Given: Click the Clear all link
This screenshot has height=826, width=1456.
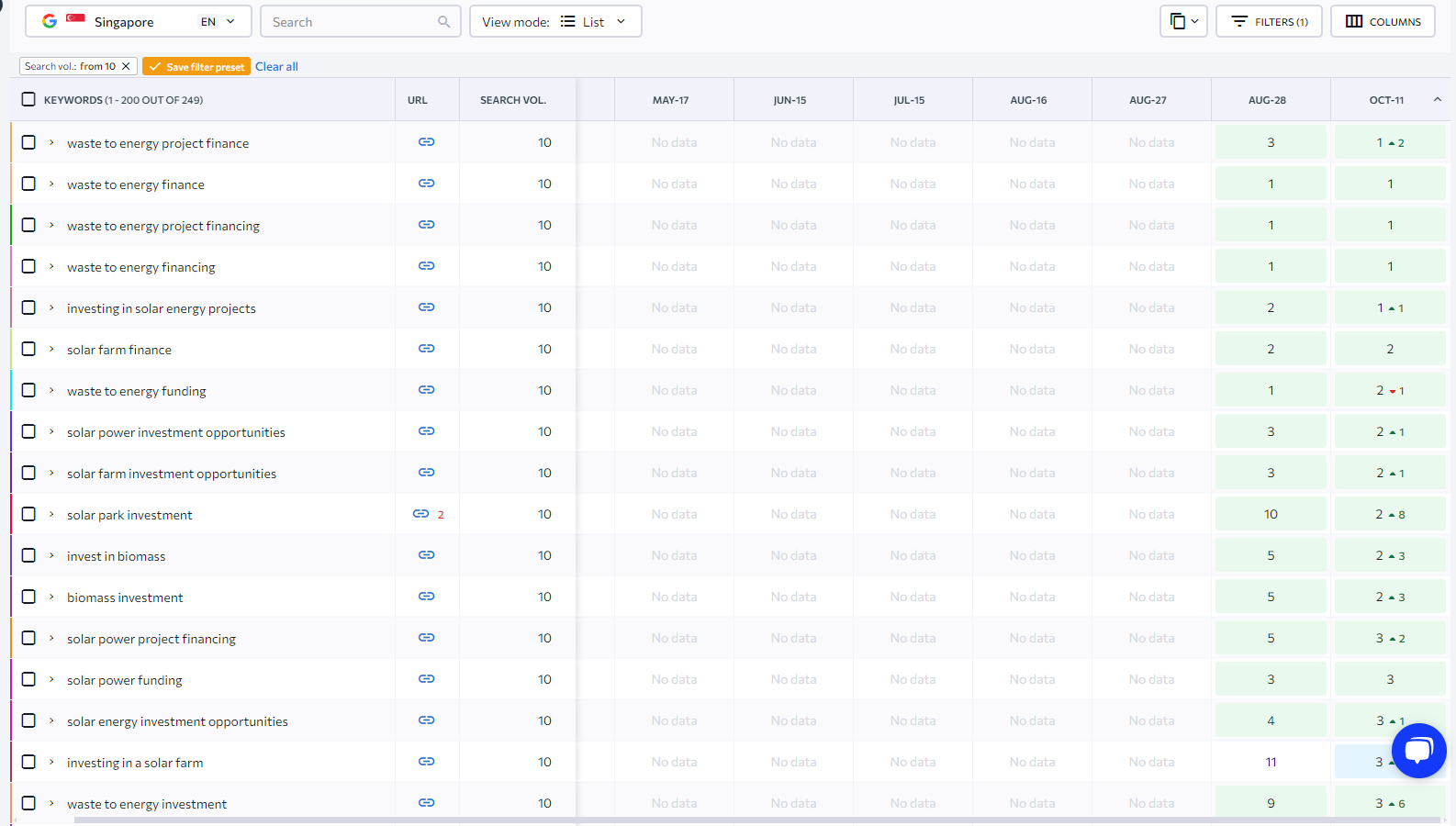Looking at the screenshot, I should point(276,66).
